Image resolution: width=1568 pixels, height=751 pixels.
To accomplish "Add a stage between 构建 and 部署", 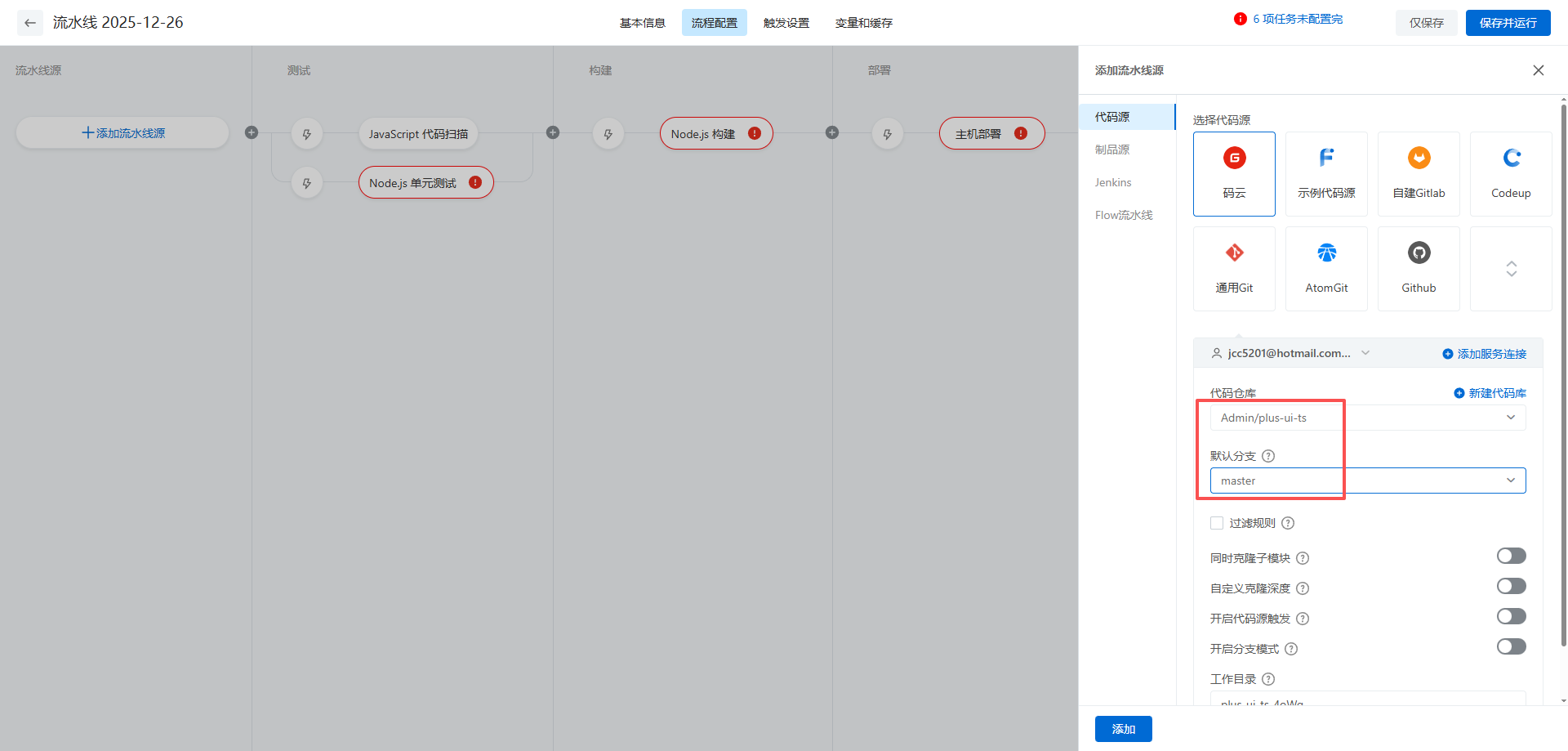I will 832,132.
